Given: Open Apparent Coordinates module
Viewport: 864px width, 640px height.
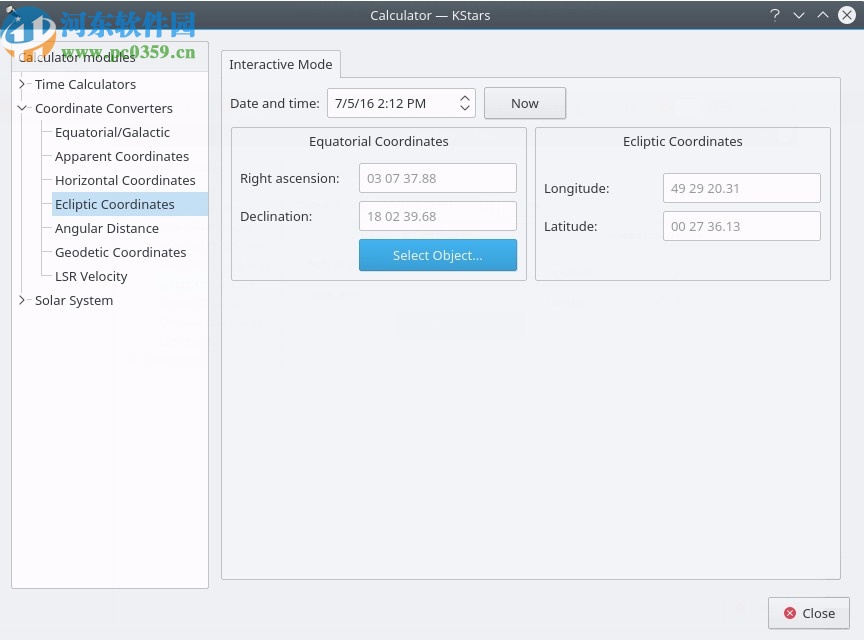Looking at the screenshot, I should pyautogui.click(x=122, y=157).
